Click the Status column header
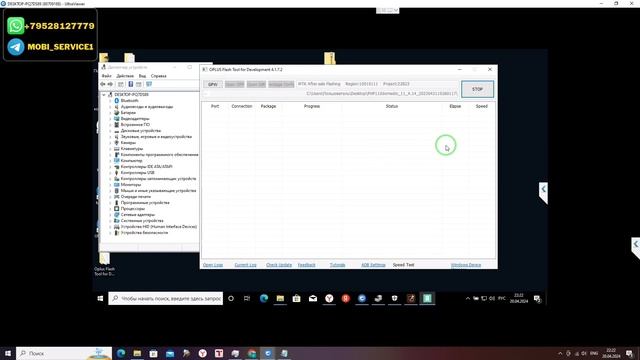640x360 pixels. pyautogui.click(x=391, y=106)
